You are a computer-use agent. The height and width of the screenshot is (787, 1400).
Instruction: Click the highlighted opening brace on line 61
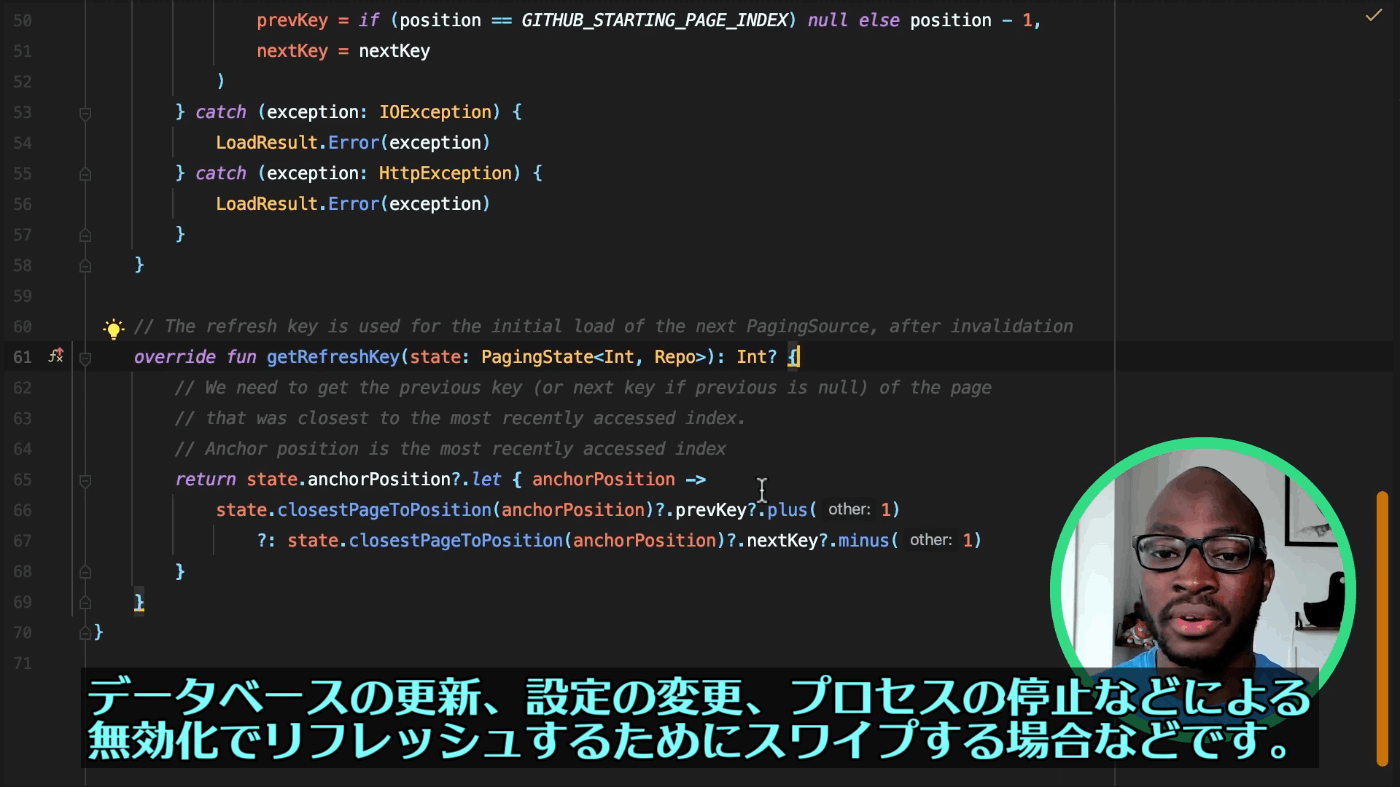click(x=793, y=357)
